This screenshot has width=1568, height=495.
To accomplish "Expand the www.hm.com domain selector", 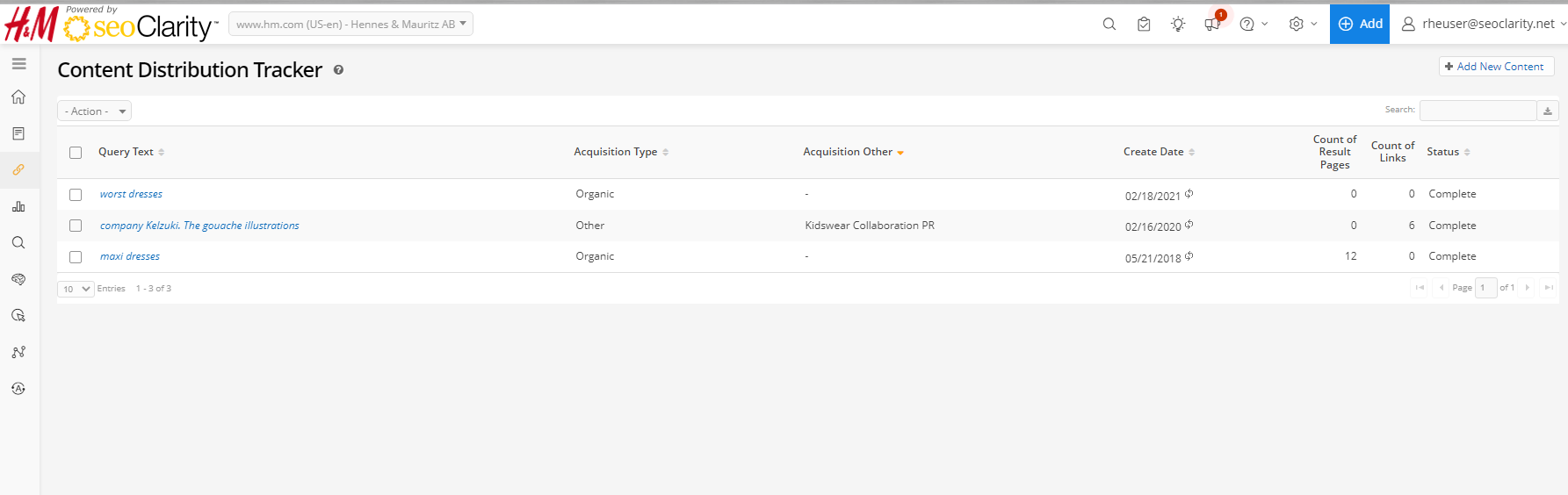I will (x=350, y=25).
